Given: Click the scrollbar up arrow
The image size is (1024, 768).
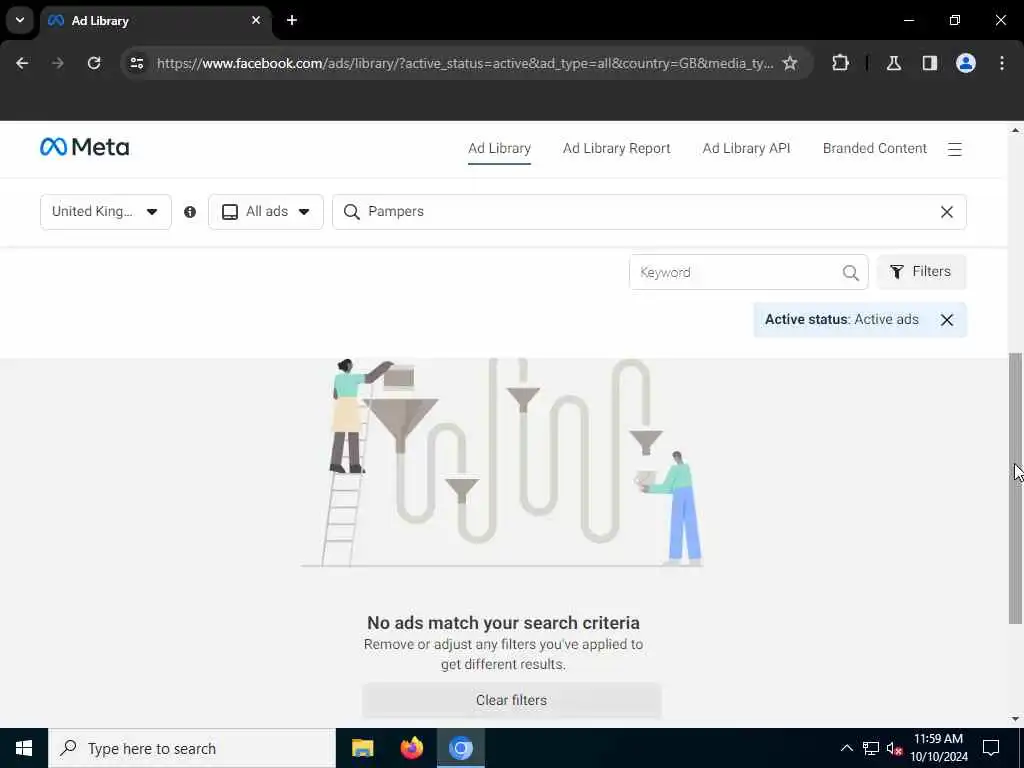Looking at the screenshot, I should tap(1016, 130).
